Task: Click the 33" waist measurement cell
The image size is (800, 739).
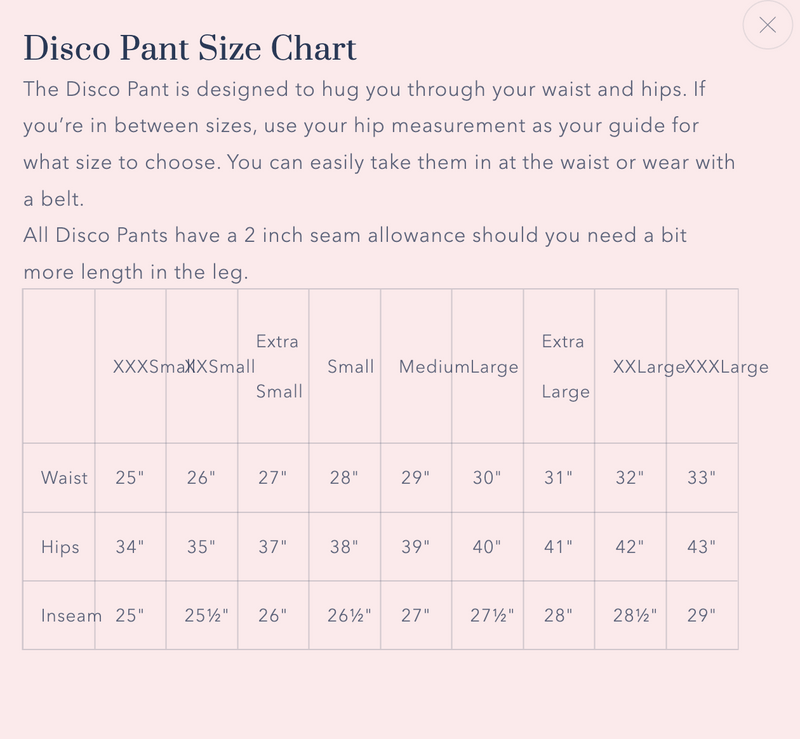Action: [x=702, y=478]
